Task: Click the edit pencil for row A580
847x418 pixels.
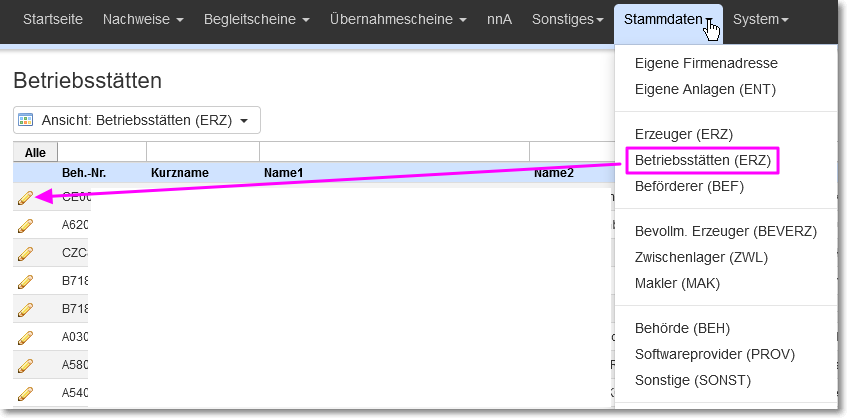Action: 25,366
